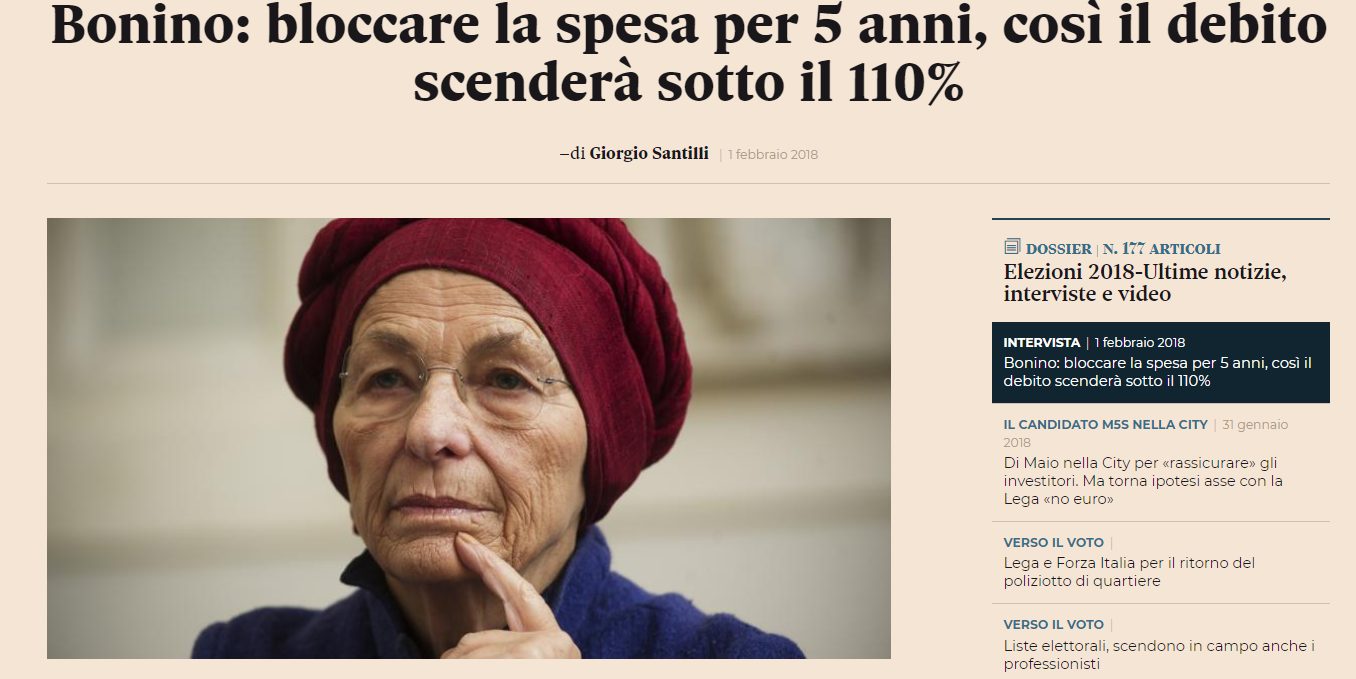Click the sidebar date '1 febbraio 2018'
Image resolution: width=1356 pixels, height=679 pixels.
pos(1140,343)
